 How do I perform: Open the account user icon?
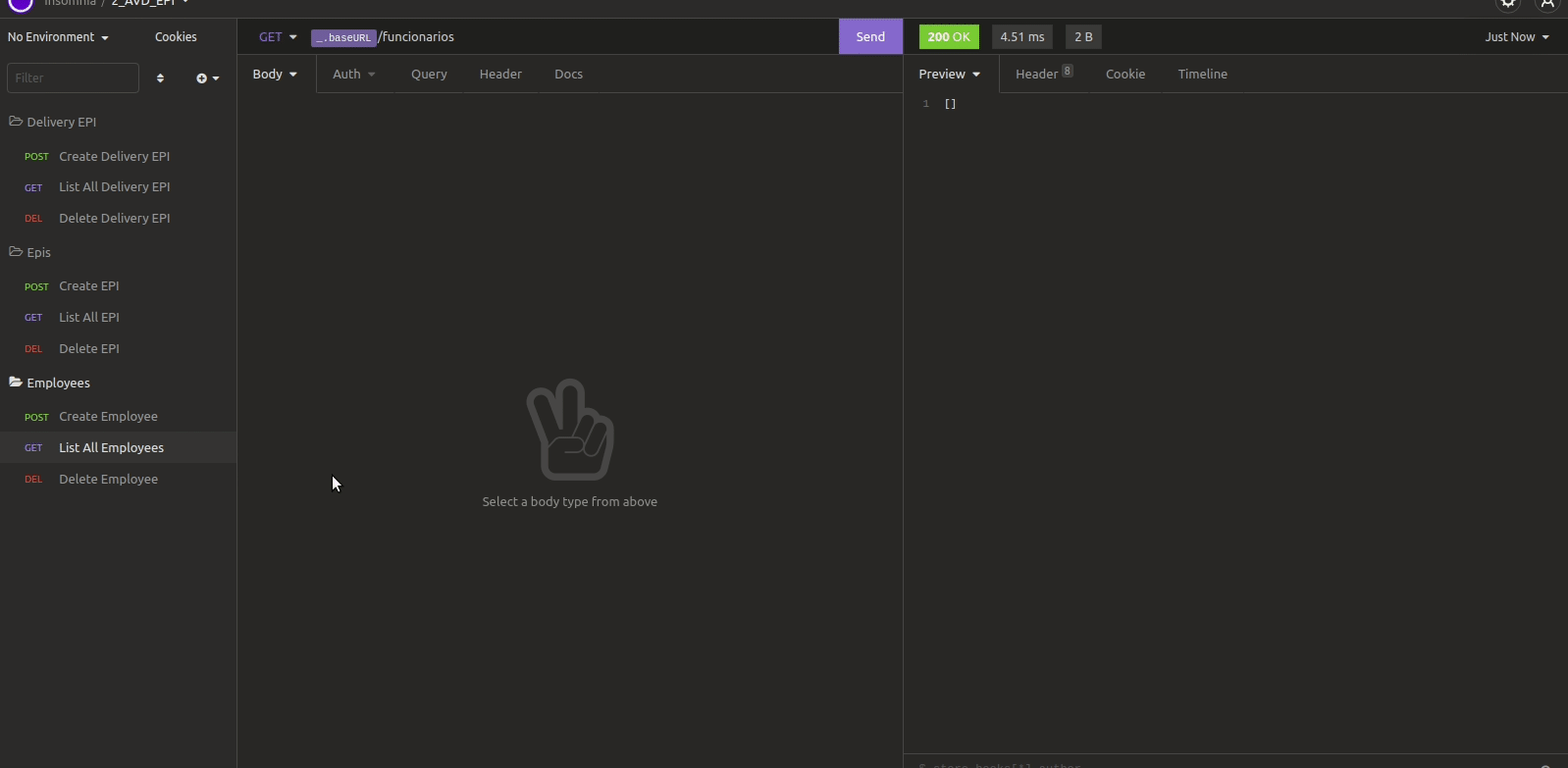(1547, 4)
